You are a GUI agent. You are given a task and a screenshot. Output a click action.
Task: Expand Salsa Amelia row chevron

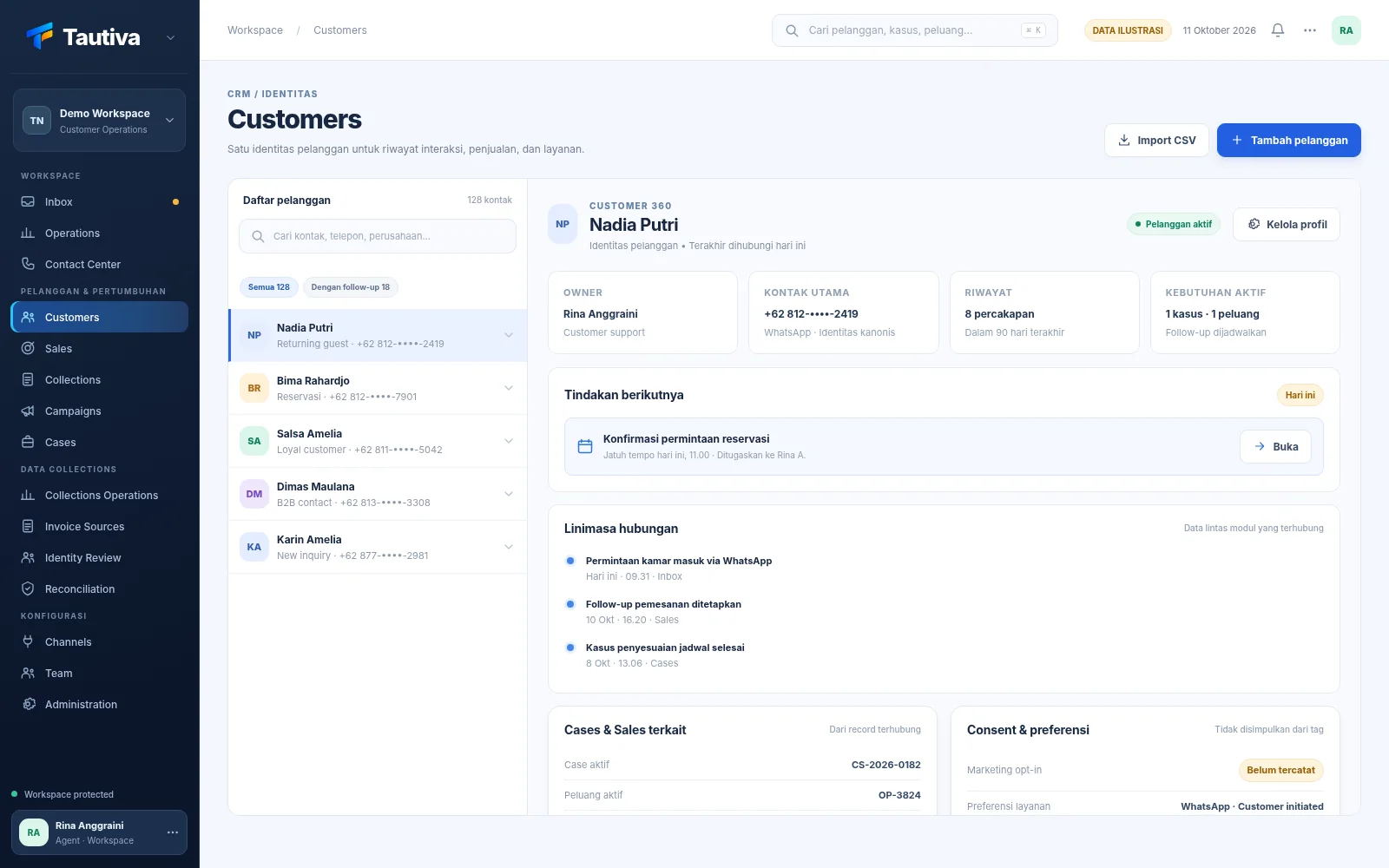click(x=509, y=441)
